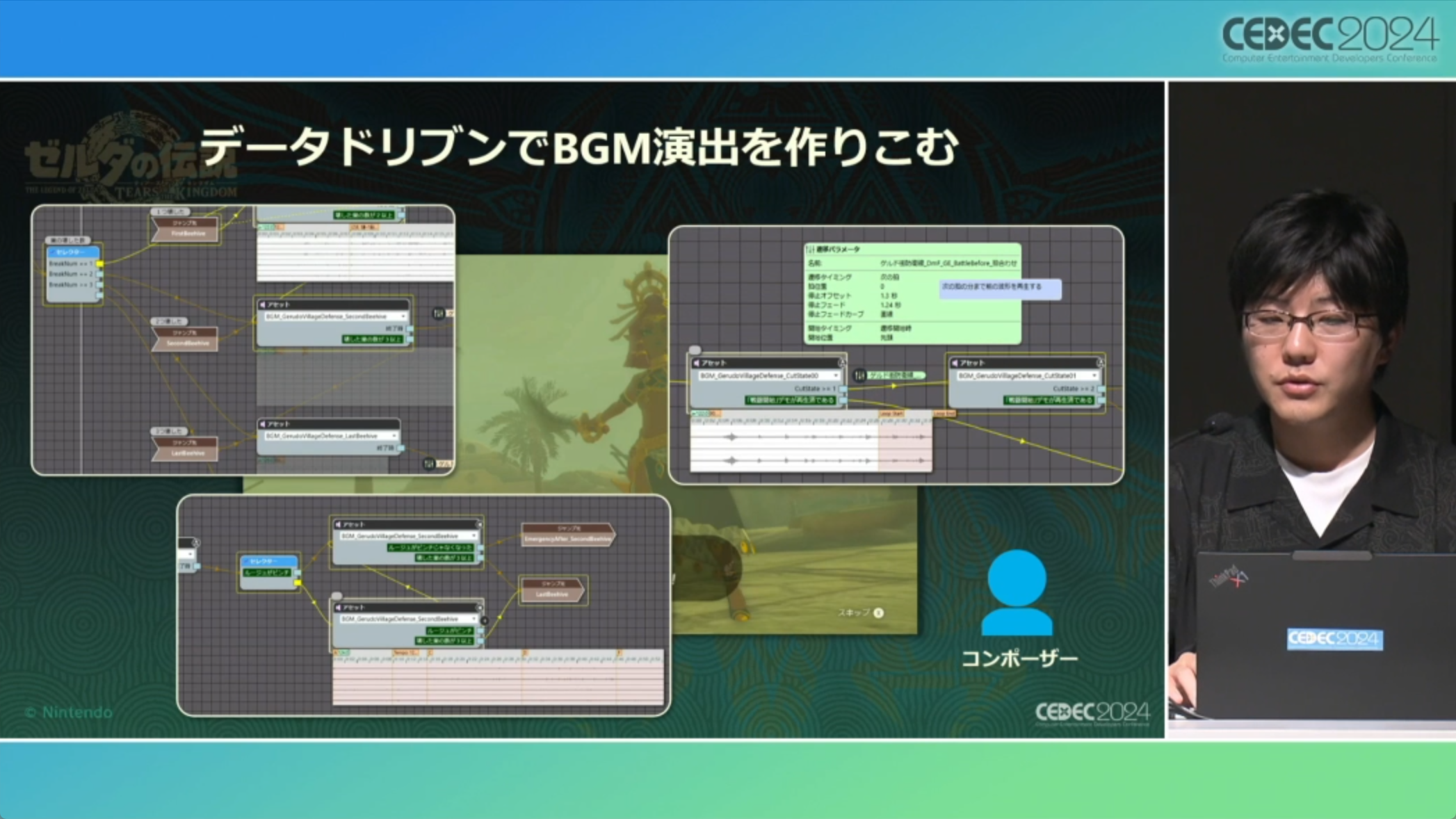Click the round corner icon on the CutState00 asset header

tap(841, 363)
